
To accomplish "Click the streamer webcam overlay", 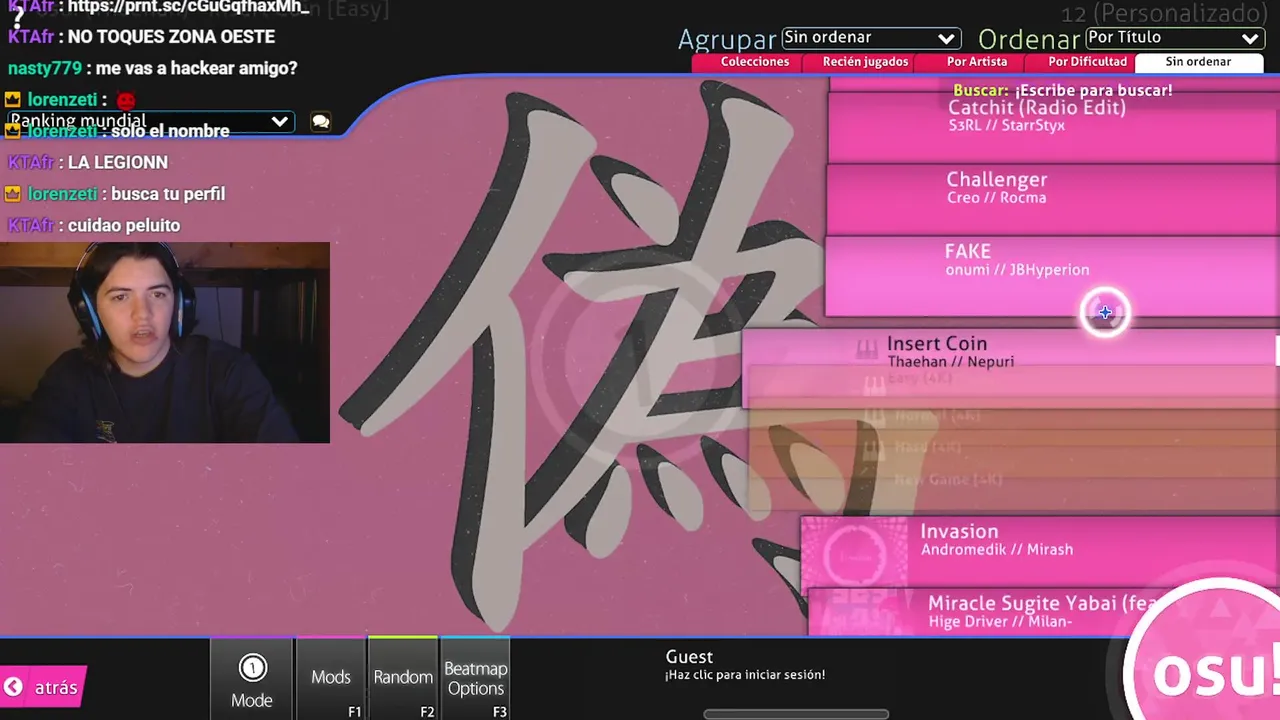I will 165,342.
